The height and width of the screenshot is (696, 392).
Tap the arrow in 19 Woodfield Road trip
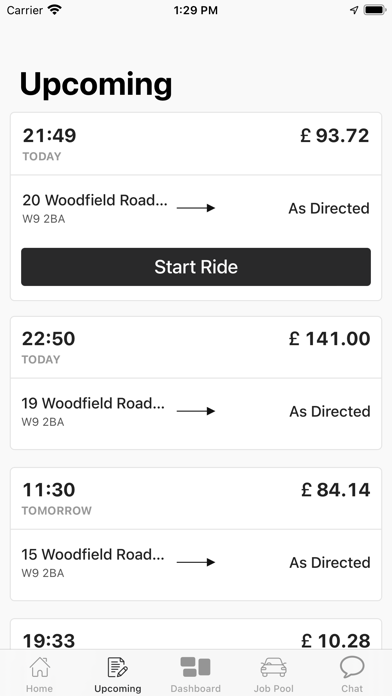(196, 411)
